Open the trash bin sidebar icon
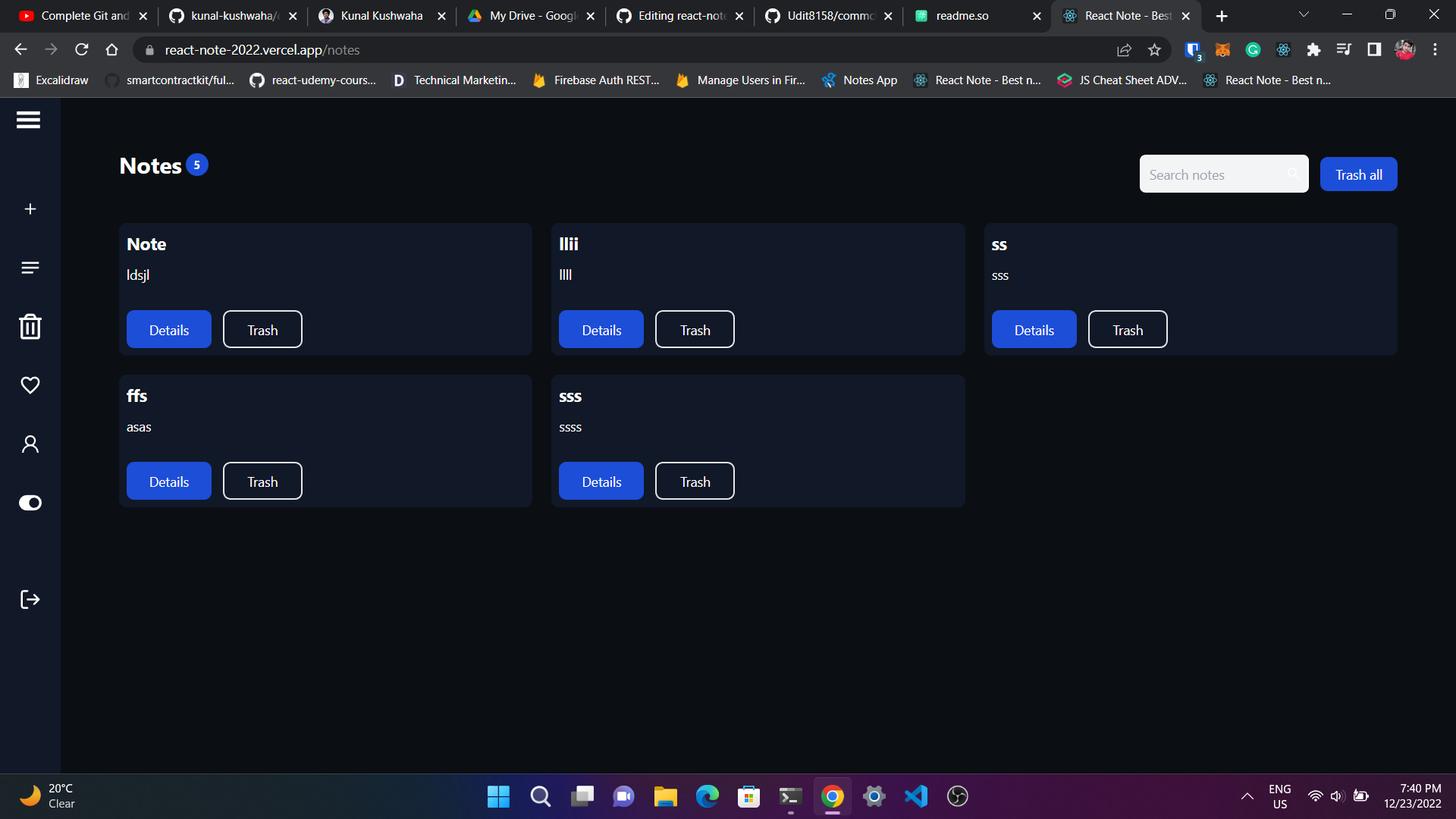 tap(30, 327)
